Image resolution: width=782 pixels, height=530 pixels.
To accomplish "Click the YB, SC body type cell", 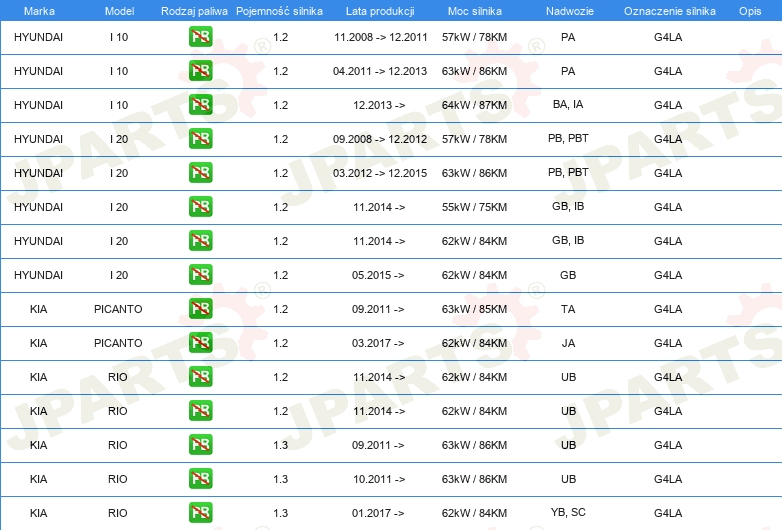I will tap(568, 512).
